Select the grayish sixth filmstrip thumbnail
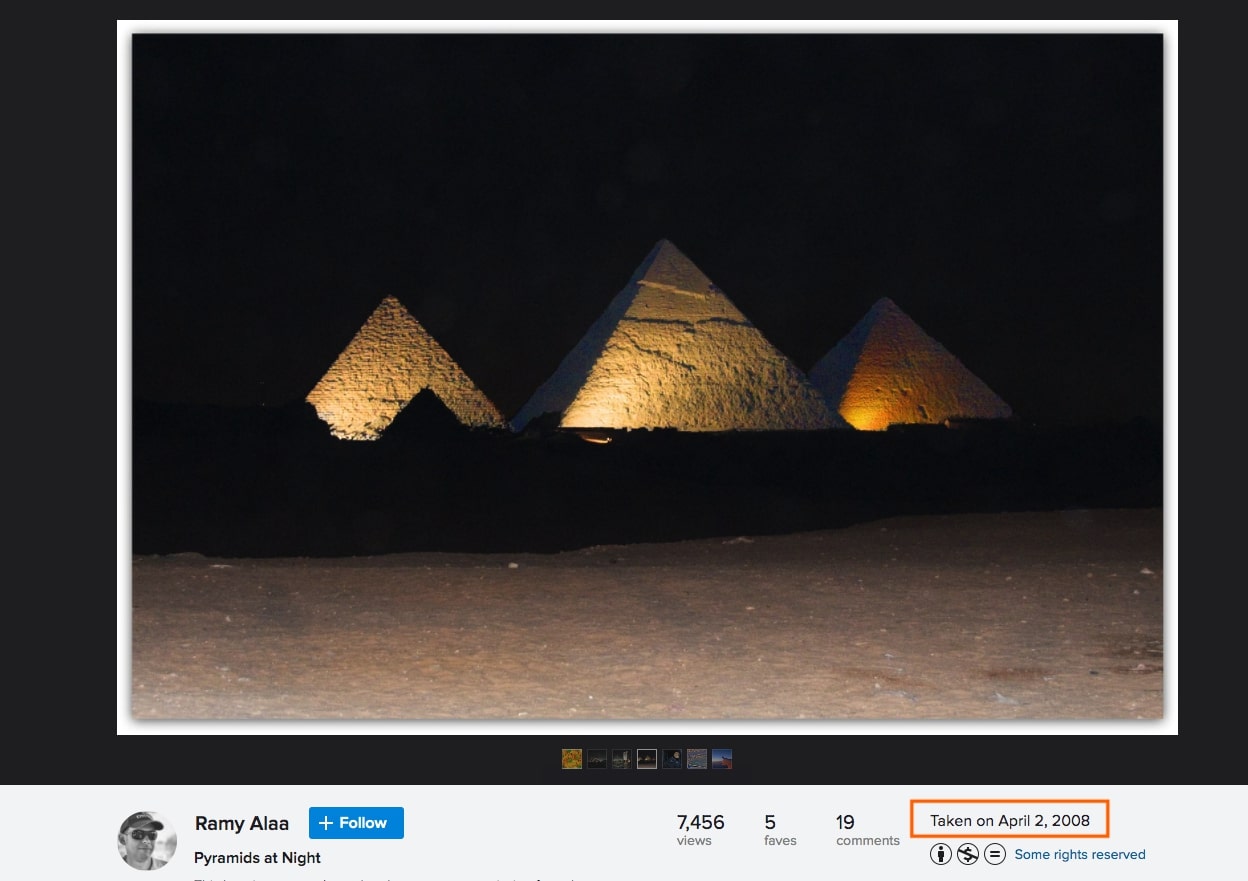Screen dimensions: 1248x881 (697, 759)
